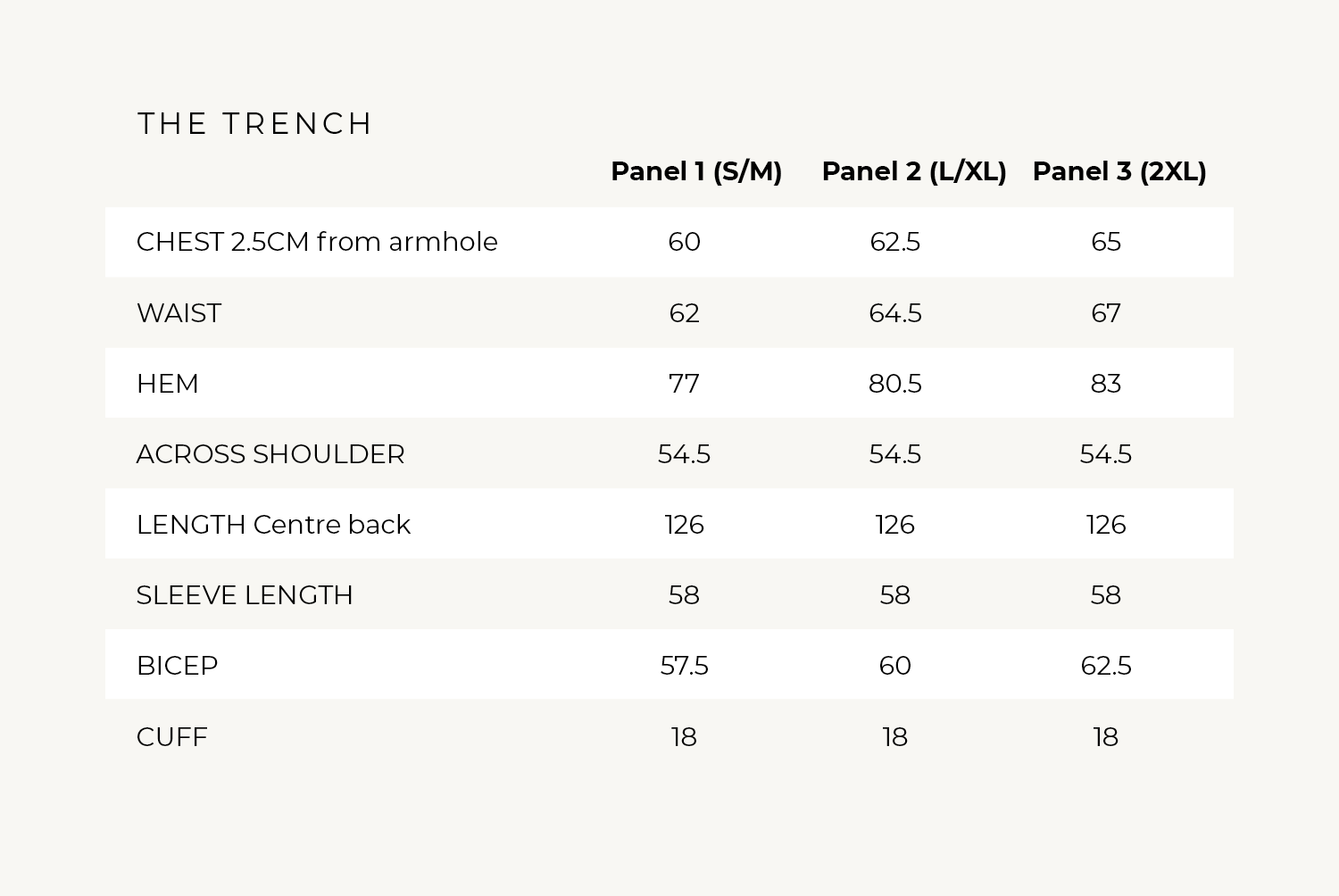Click the SLEEVE LENGTH row label
1339x896 pixels.
coord(245,595)
